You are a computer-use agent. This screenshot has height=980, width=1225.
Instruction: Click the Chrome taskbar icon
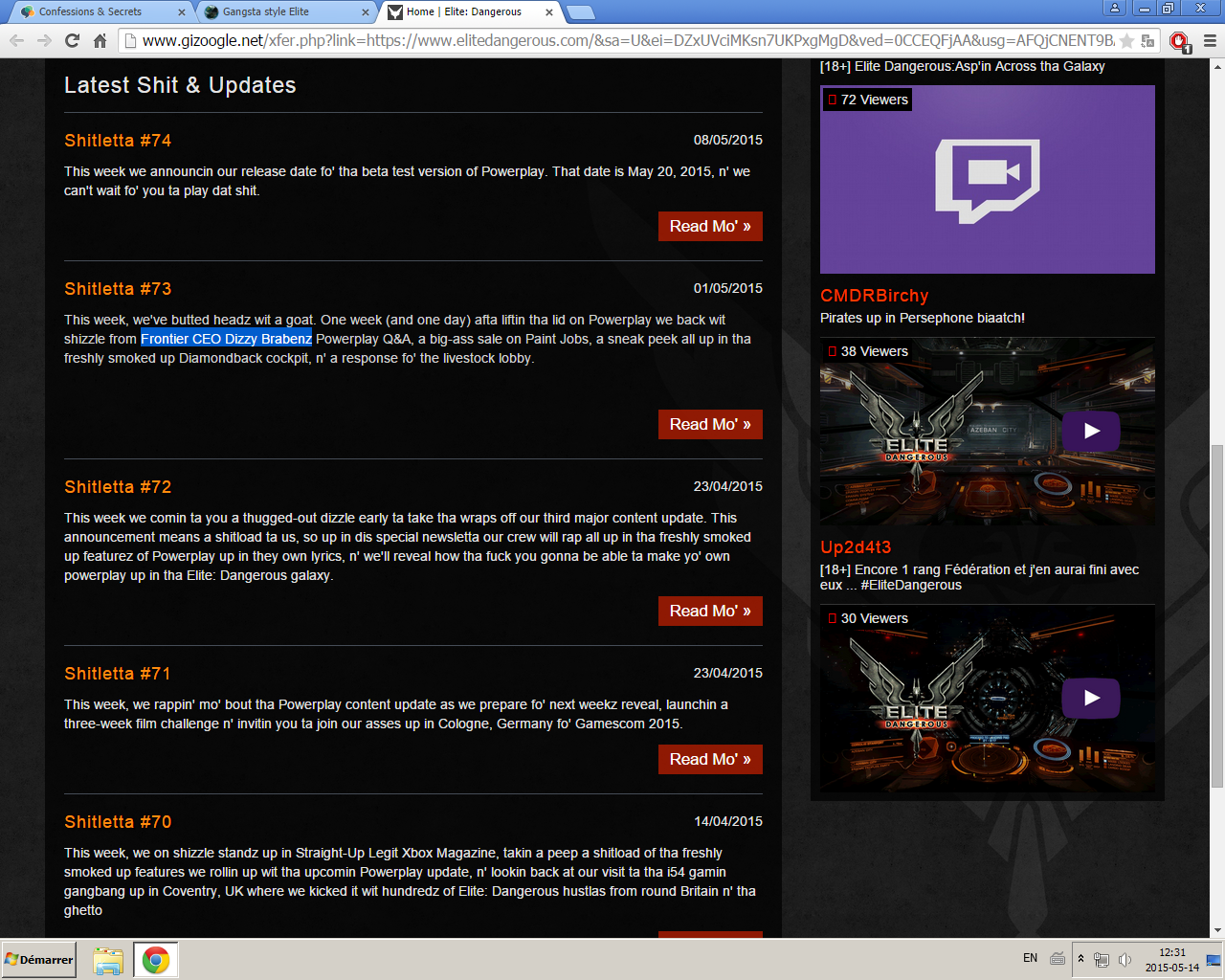[x=155, y=960]
